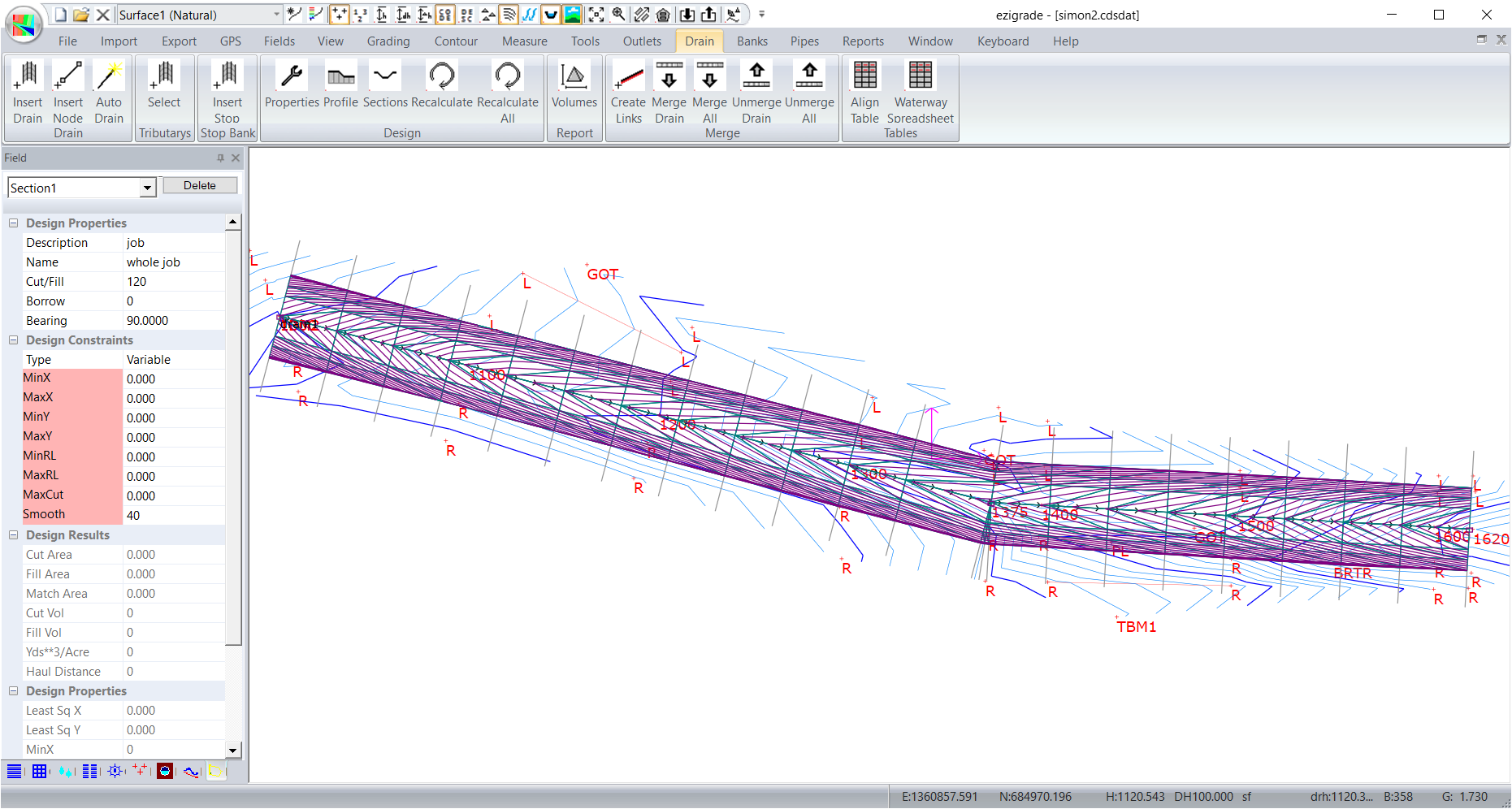Open the Section1 field dropdown

click(x=147, y=188)
